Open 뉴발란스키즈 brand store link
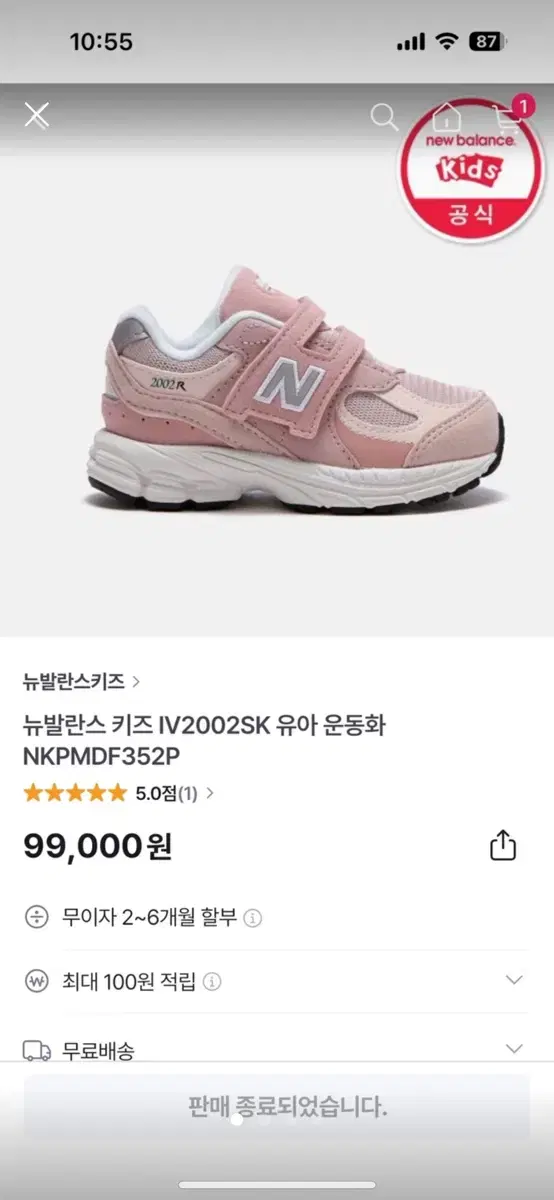The width and height of the screenshot is (554, 1200). click(x=81, y=682)
